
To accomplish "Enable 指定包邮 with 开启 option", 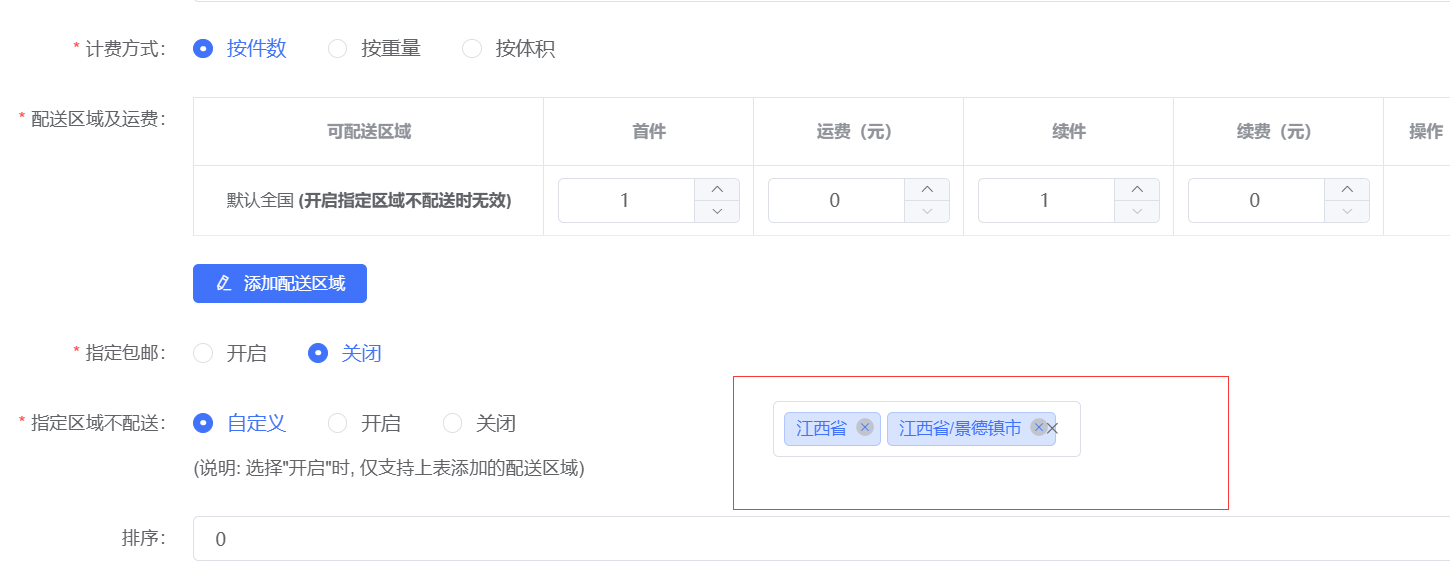I will (230, 353).
